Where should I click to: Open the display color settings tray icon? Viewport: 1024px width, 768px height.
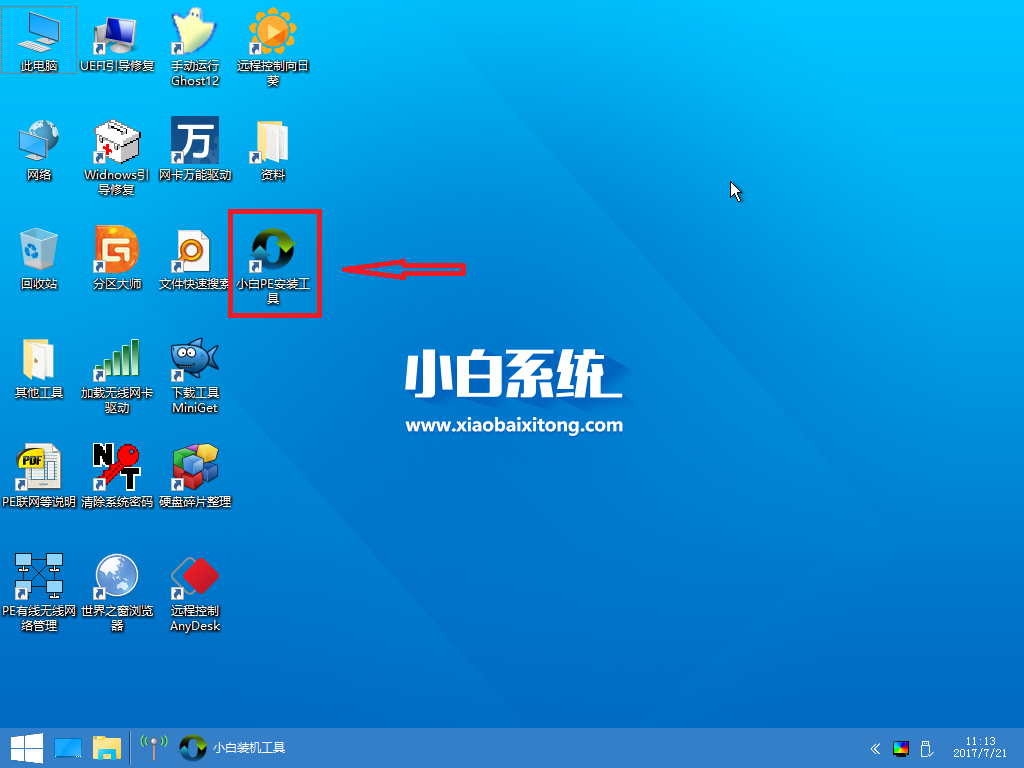[900, 748]
